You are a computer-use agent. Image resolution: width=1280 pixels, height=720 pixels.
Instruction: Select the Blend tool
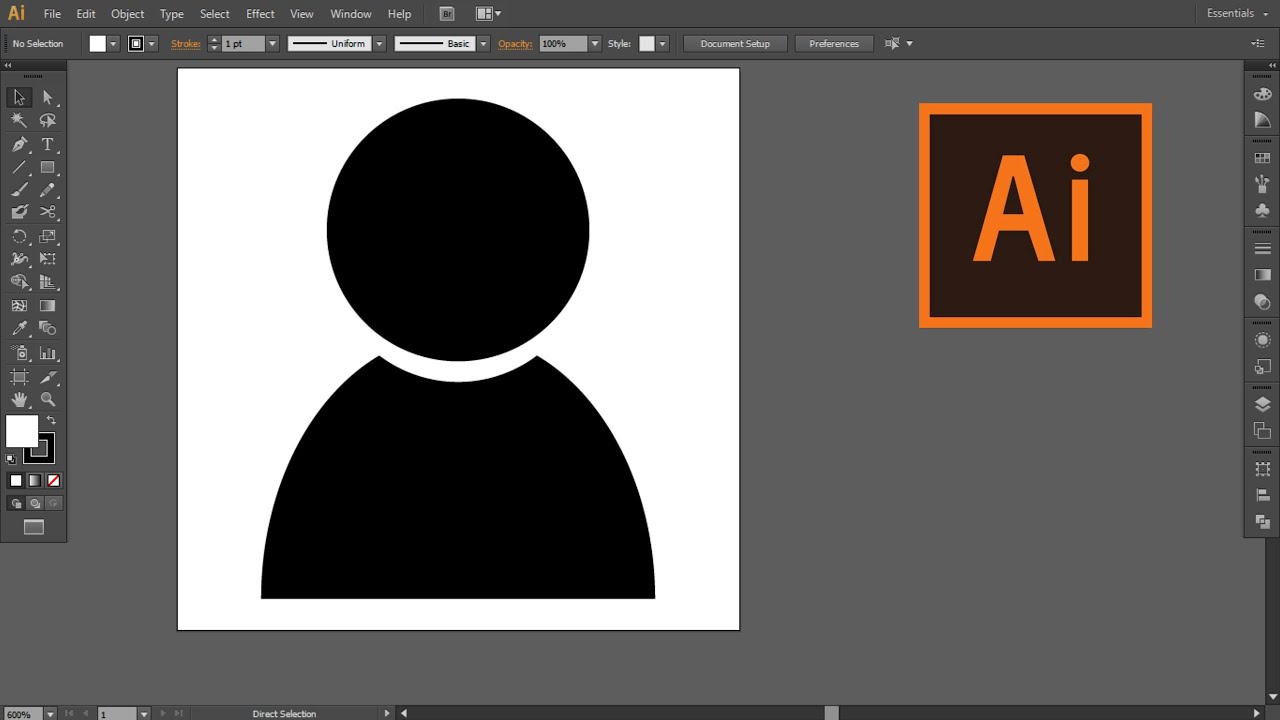click(x=47, y=329)
